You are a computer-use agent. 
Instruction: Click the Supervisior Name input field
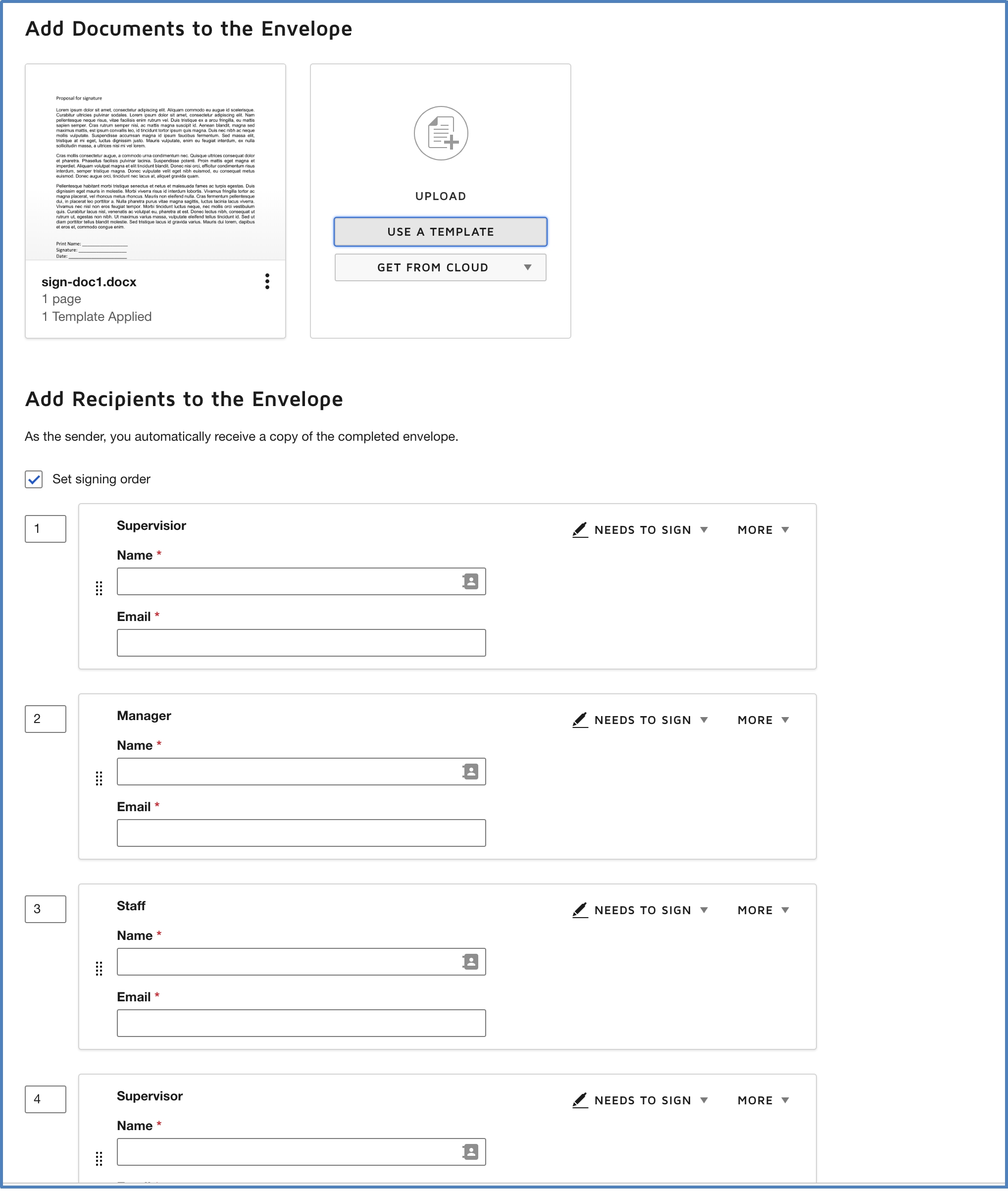click(x=301, y=581)
